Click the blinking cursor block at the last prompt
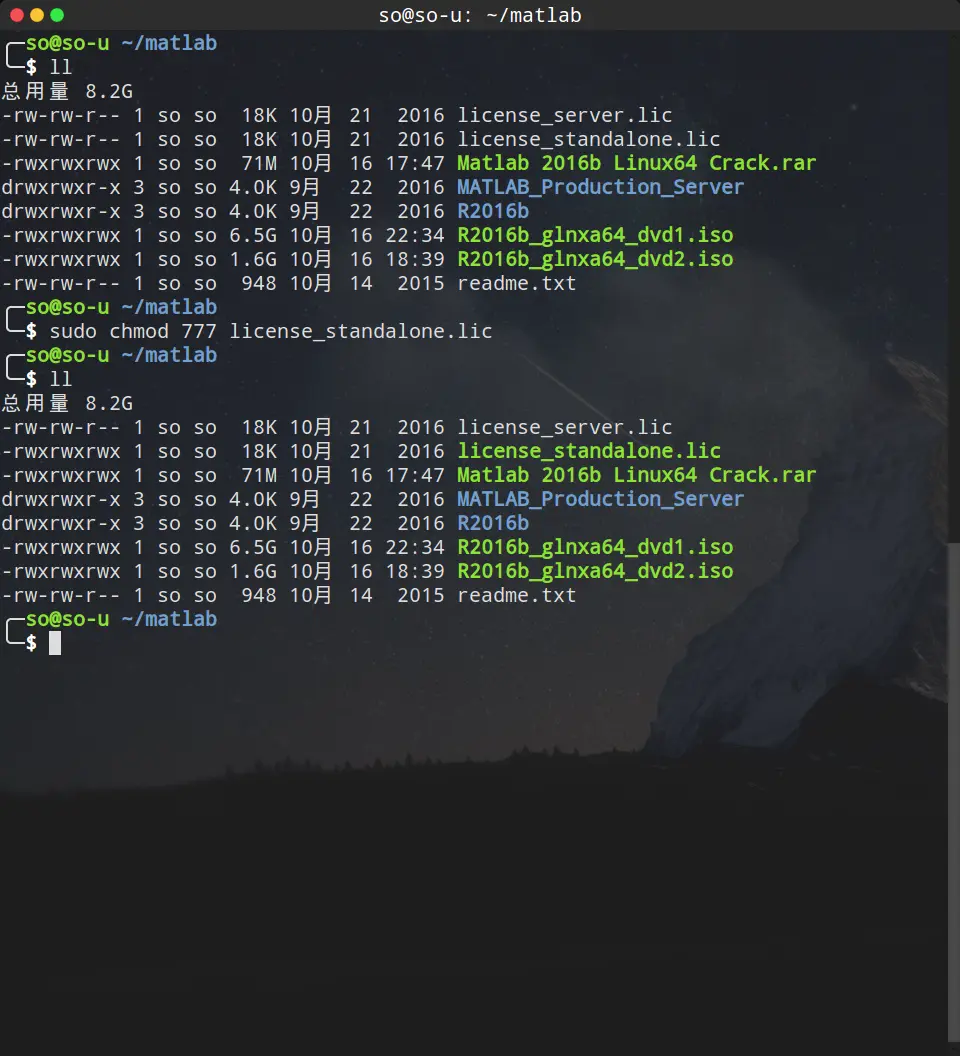 click(x=55, y=643)
